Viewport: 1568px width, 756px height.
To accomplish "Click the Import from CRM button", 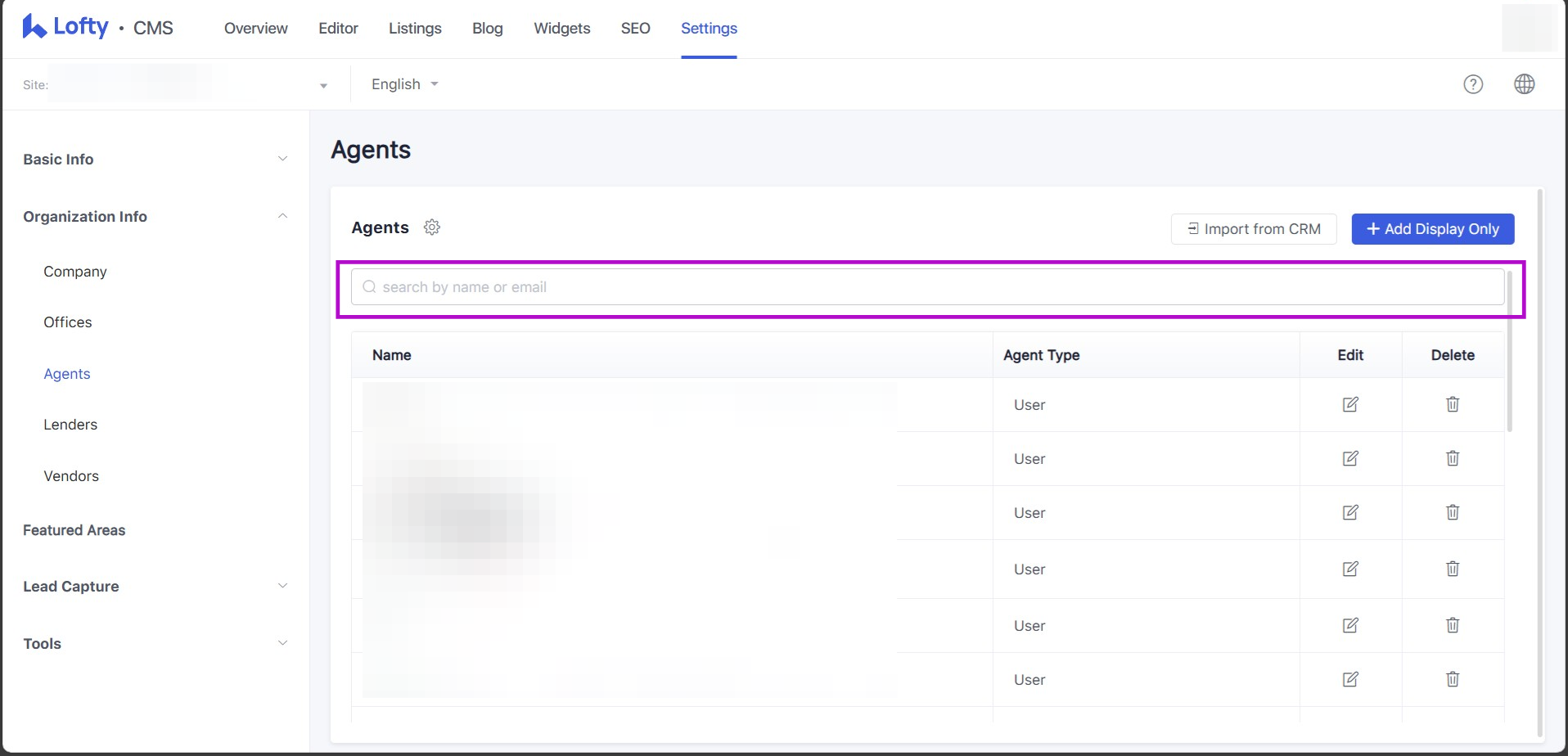I will pyautogui.click(x=1254, y=229).
